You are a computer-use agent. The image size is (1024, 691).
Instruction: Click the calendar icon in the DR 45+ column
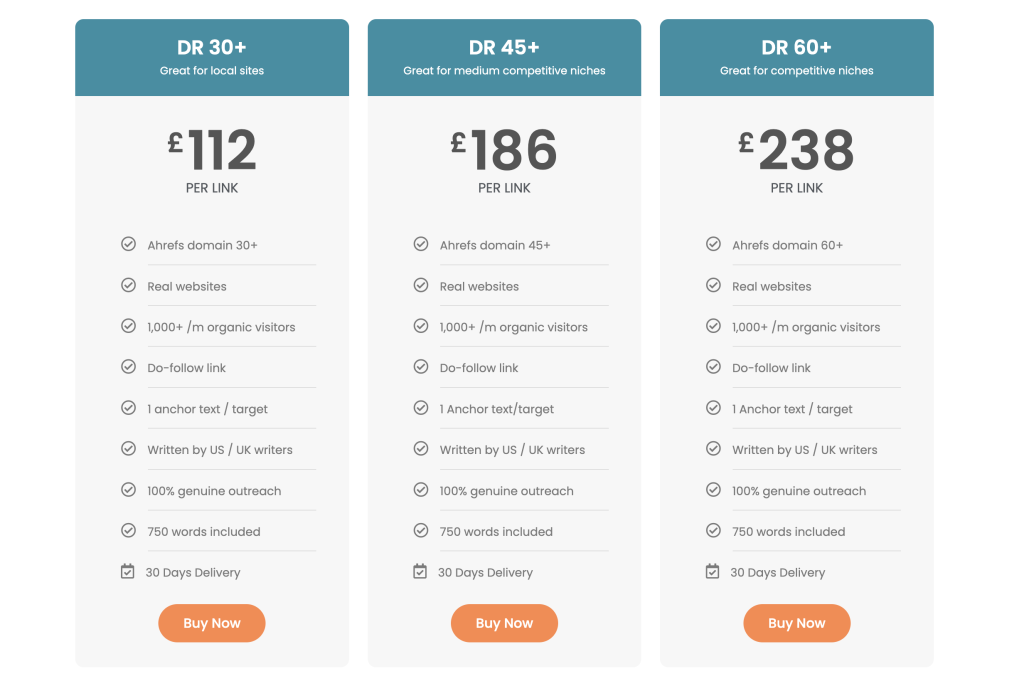[421, 571]
